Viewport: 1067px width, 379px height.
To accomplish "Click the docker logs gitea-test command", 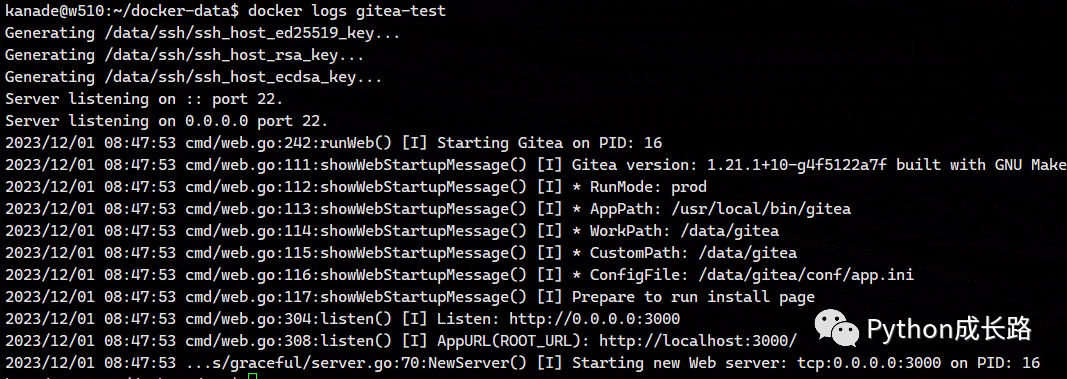I will (347, 11).
